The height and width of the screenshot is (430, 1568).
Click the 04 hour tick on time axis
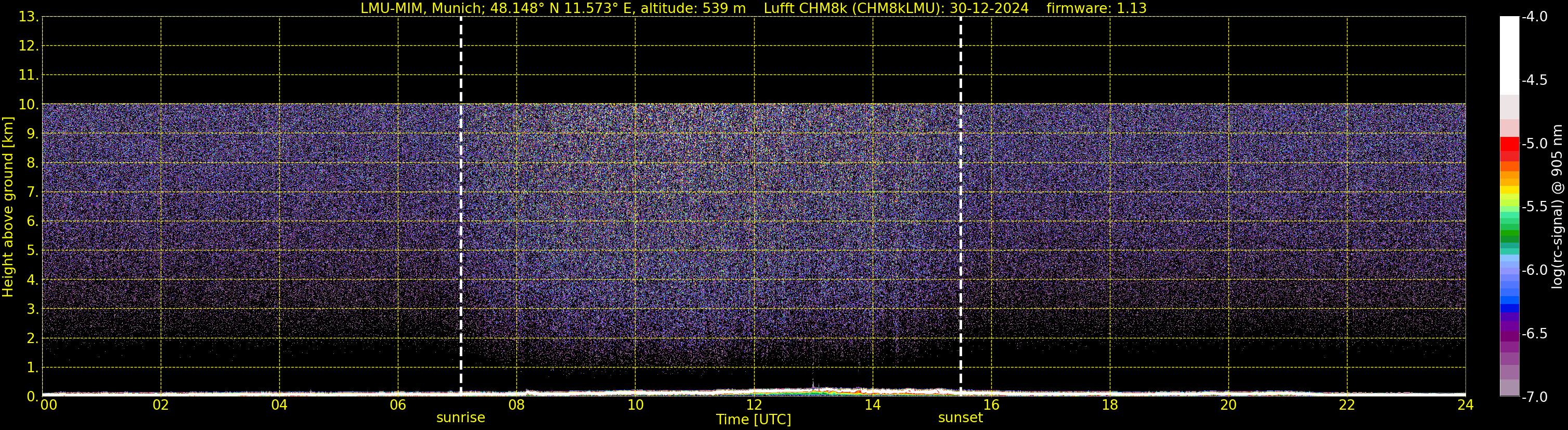coord(279,405)
